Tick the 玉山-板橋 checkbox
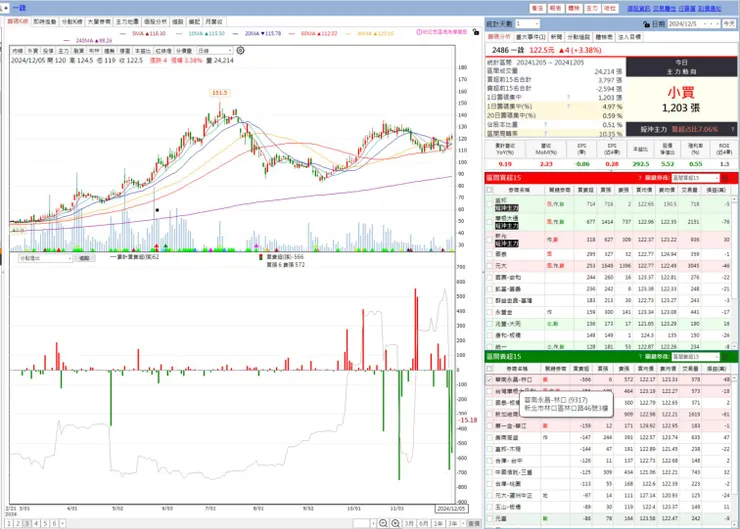 (x=489, y=507)
